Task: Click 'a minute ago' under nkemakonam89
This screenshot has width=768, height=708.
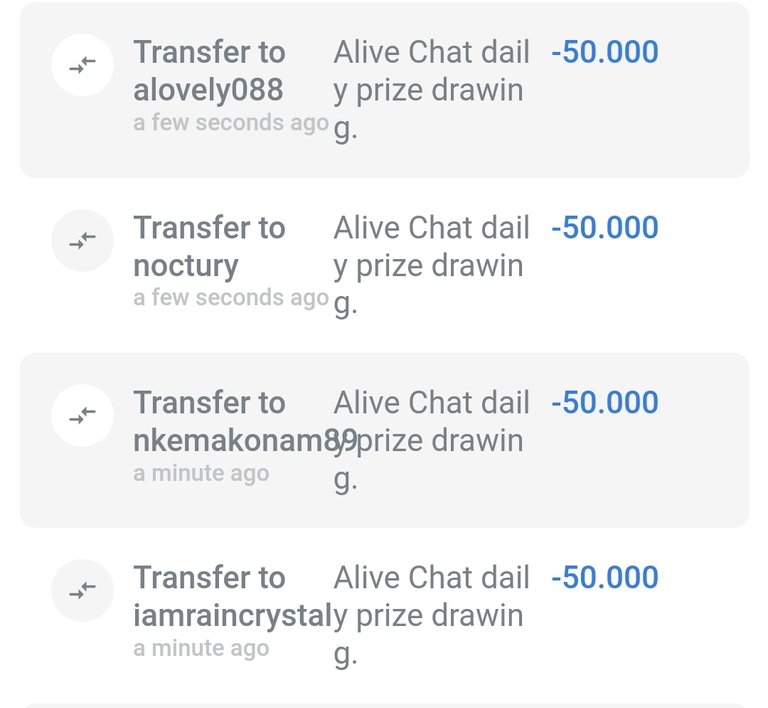Action: (x=200, y=473)
